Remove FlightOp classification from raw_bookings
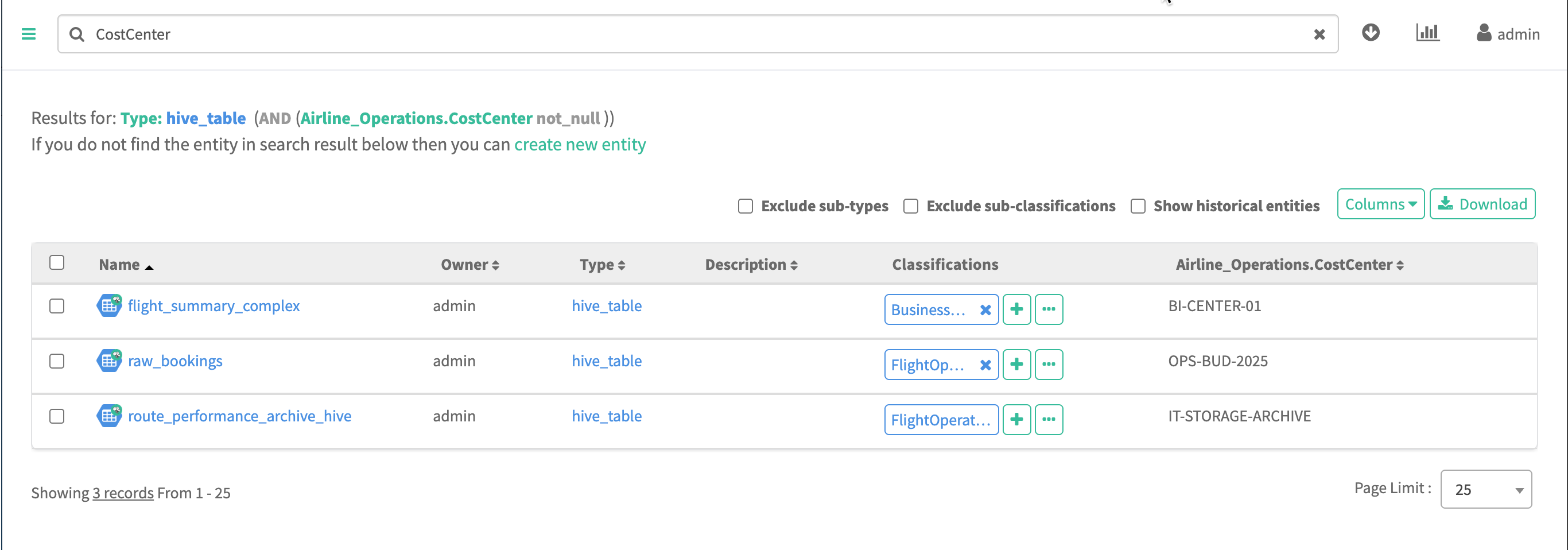Viewport: 1568px width, 550px height. pyautogui.click(x=985, y=365)
